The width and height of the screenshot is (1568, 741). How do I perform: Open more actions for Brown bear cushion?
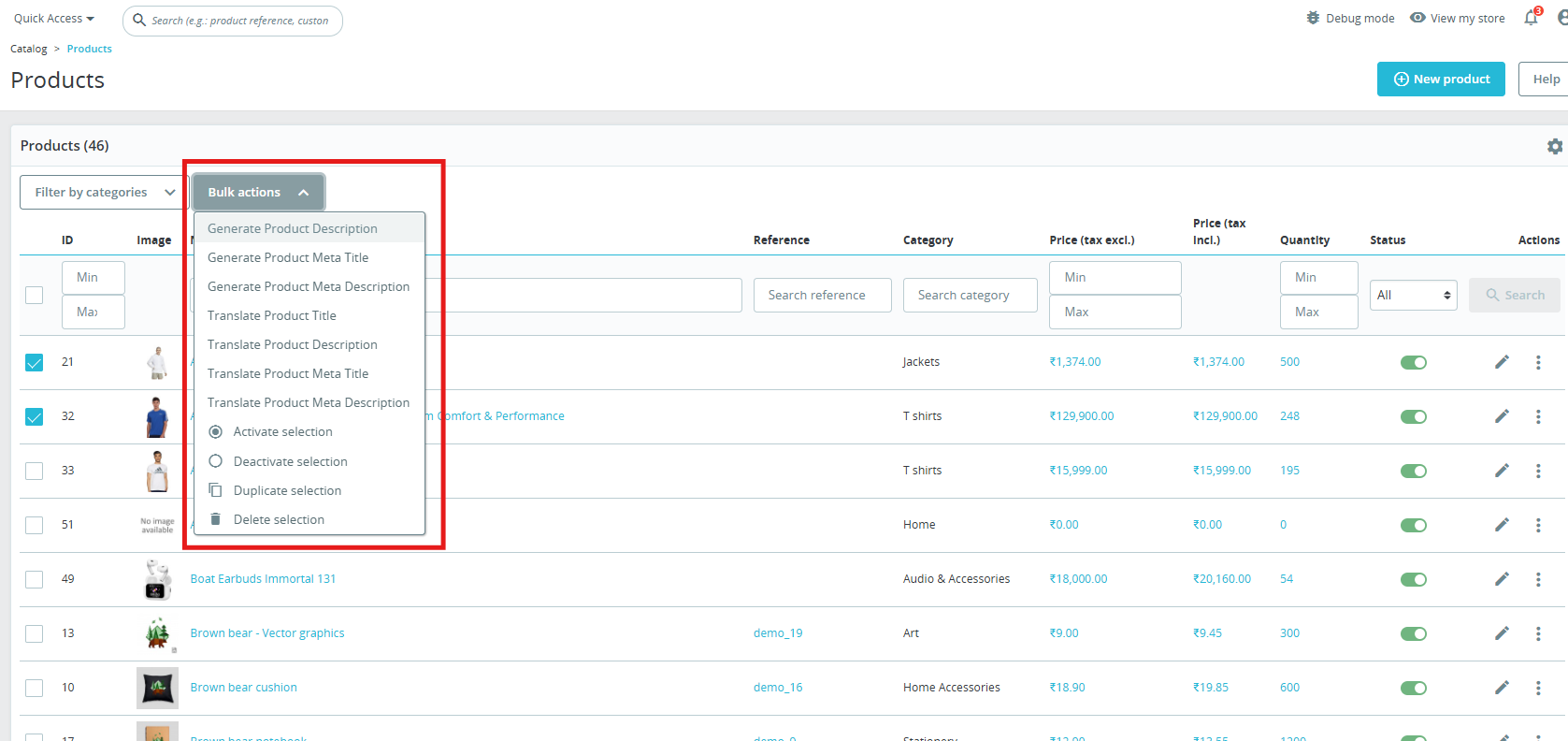(x=1538, y=688)
